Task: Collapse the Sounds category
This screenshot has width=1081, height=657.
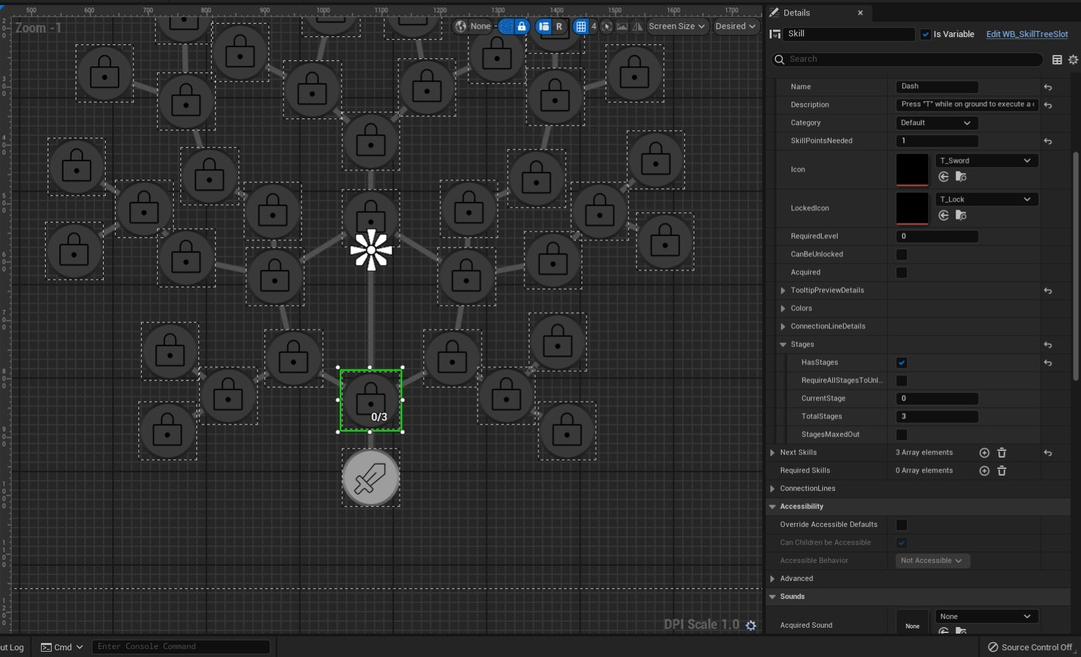Action: 772,597
